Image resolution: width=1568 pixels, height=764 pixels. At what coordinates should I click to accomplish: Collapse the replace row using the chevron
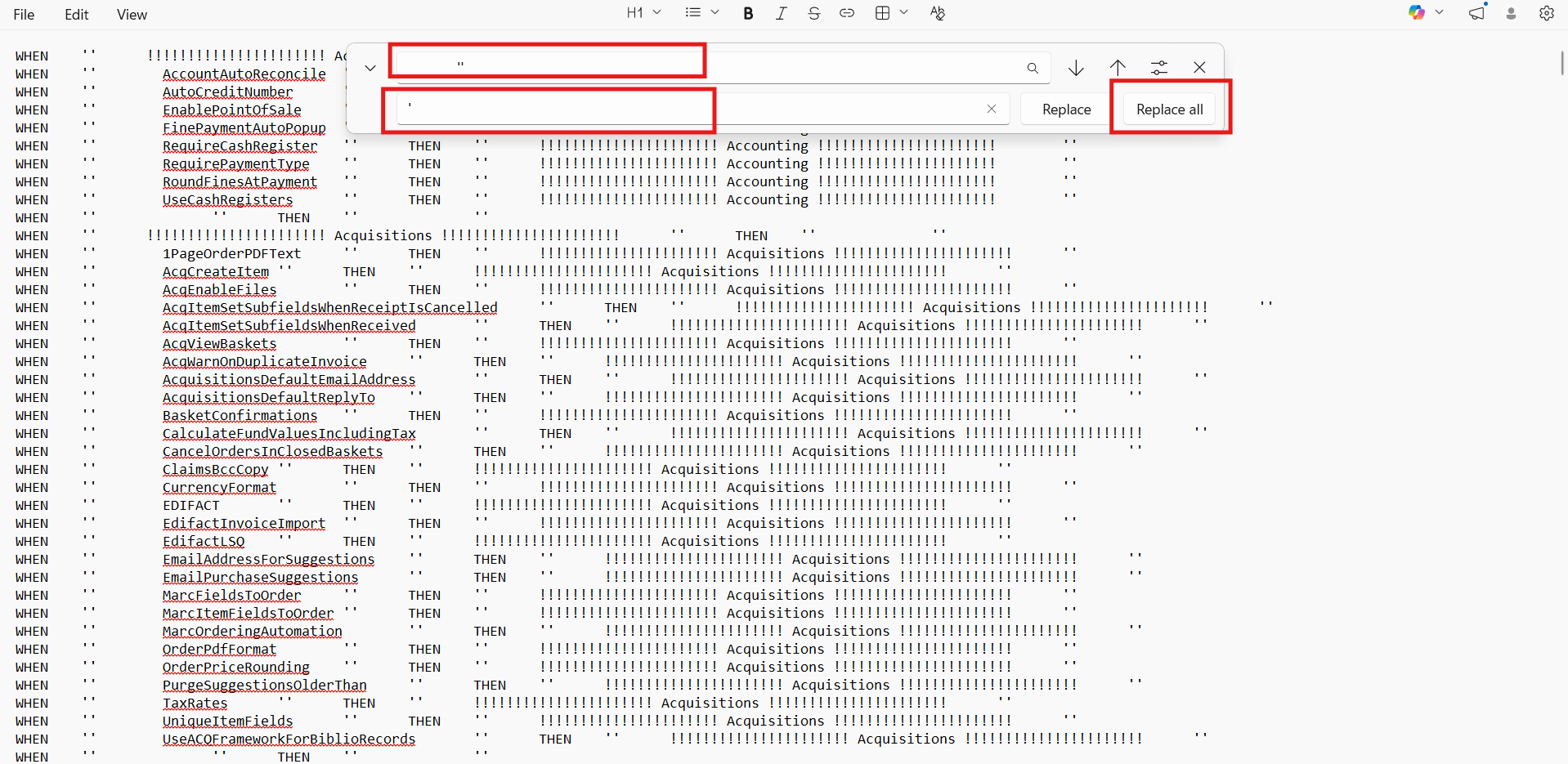click(370, 68)
